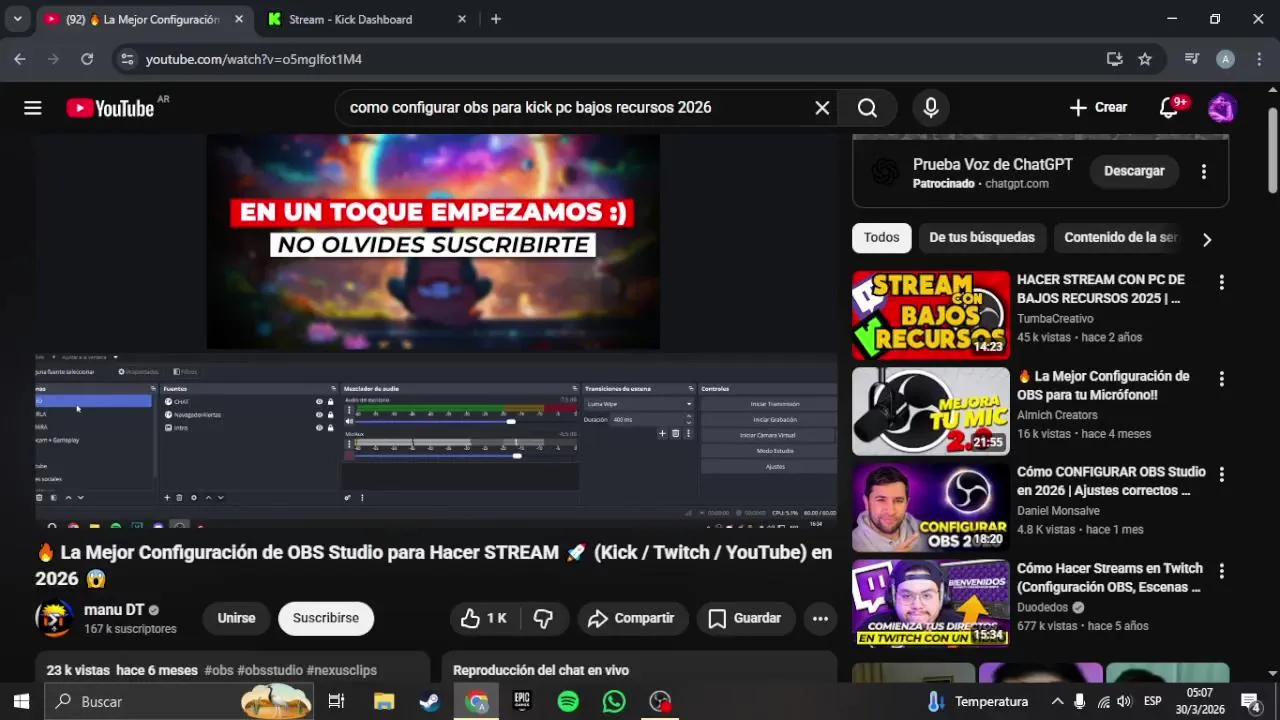Select the Contenido de la serie chip
1280x720 pixels.
point(1120,238)
